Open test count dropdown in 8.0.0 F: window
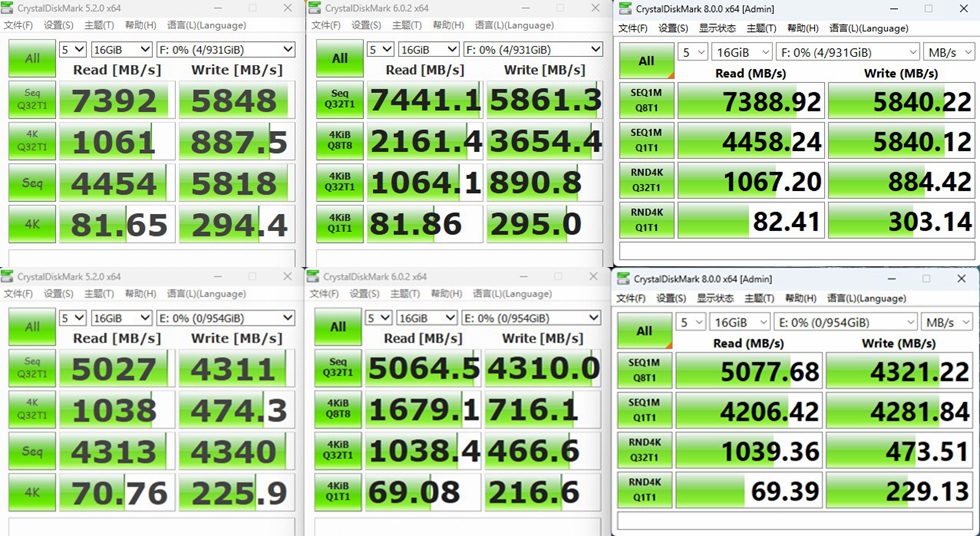Screen dimensions: 980x536 692,52
